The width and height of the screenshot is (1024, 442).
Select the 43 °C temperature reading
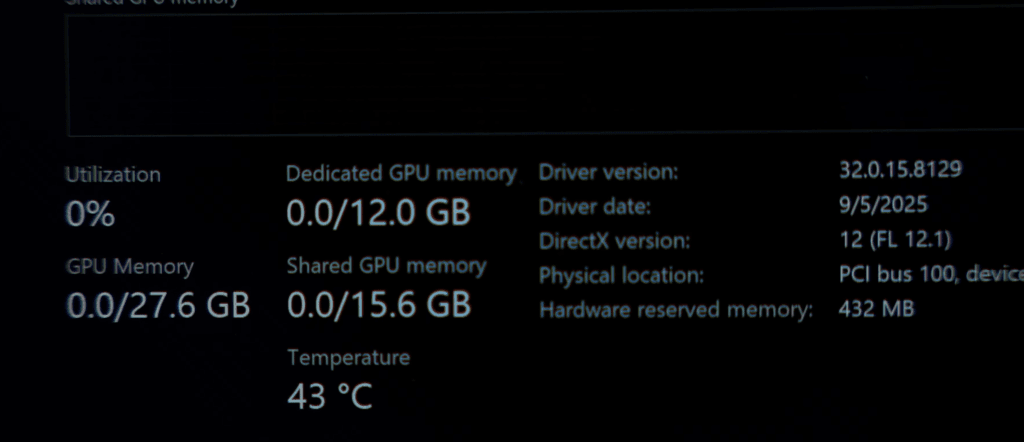(329, 396)
